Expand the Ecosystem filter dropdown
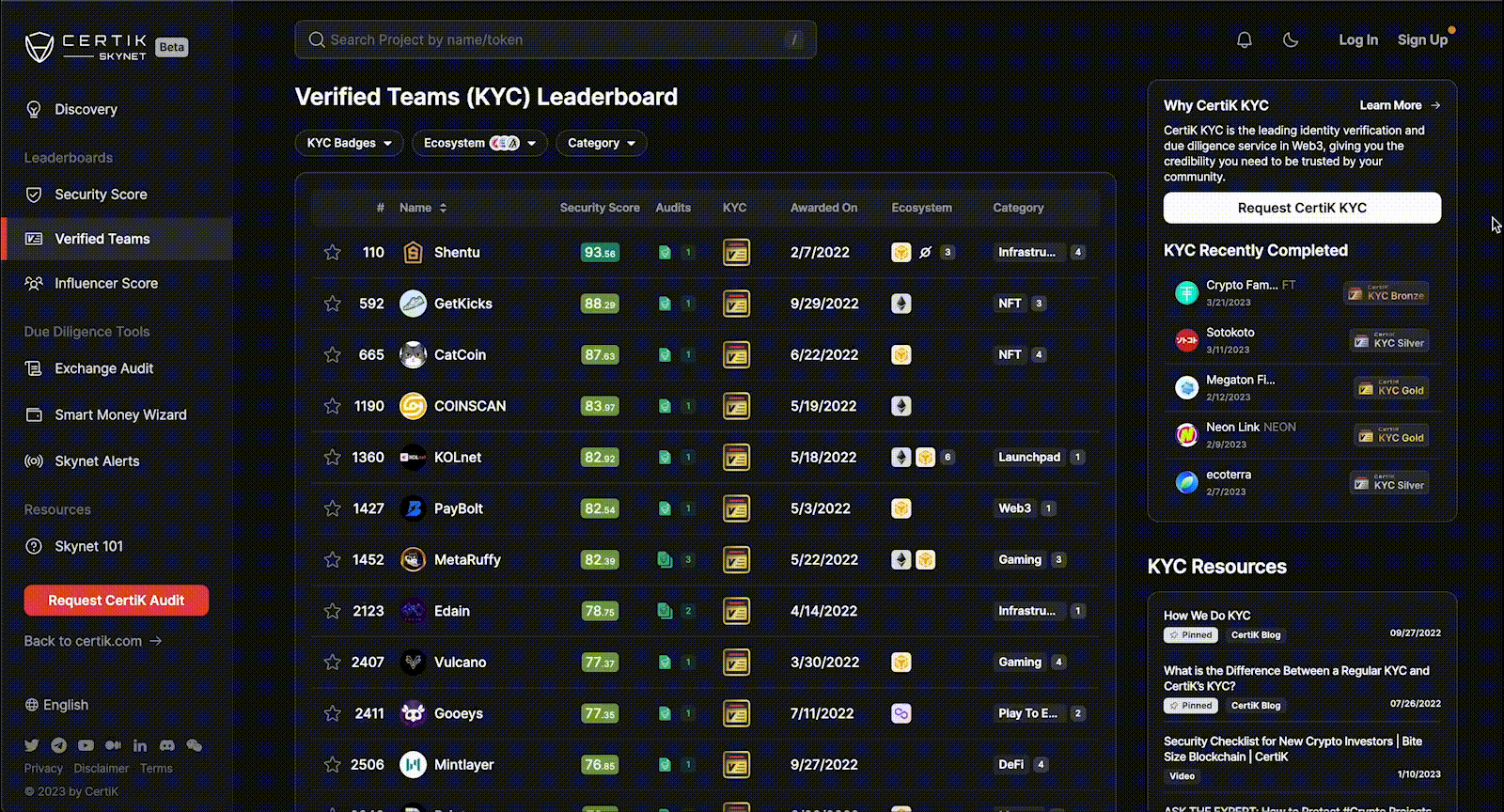Screen dimensions: 1504x812 pos(479,143)
